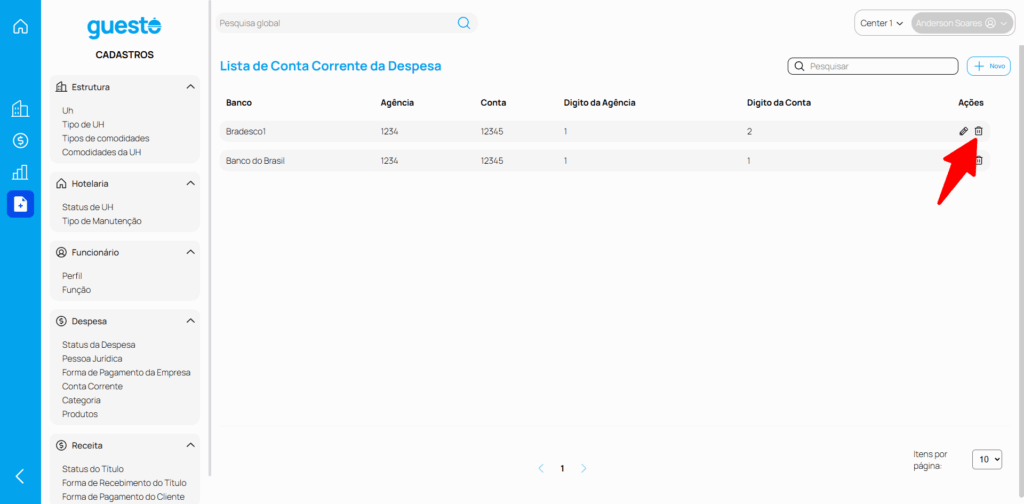Viewport: 1024px width, 504px height.
Task: Collapse the Despesa section
Action: (x=190, y=321)
